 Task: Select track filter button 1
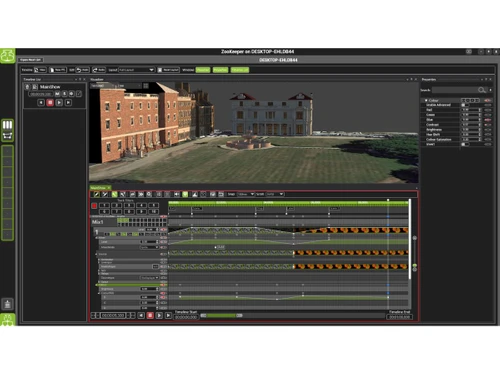(x=104, y=205)
